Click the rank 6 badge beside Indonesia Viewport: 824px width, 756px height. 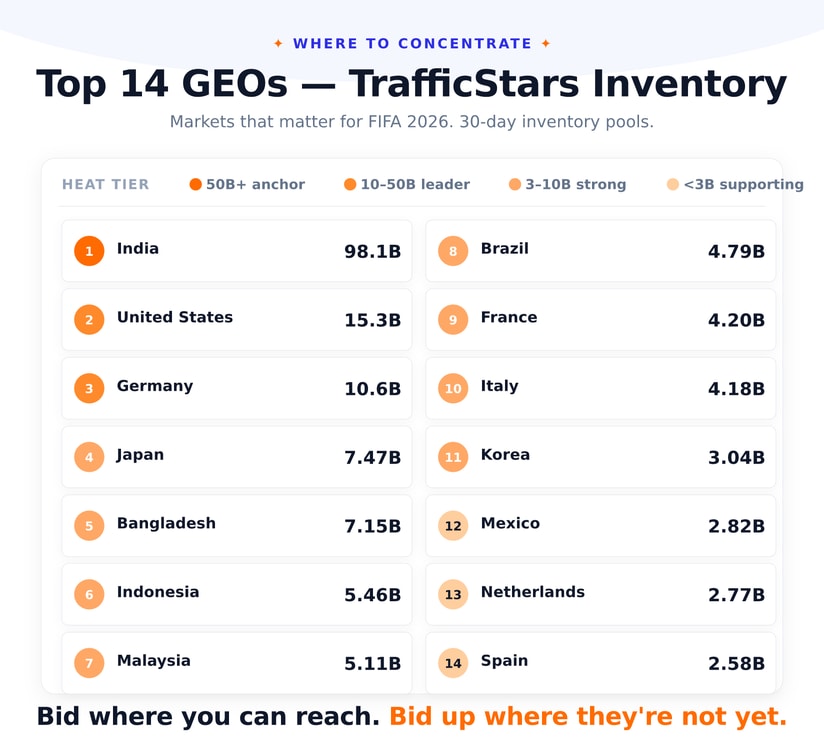89,594
